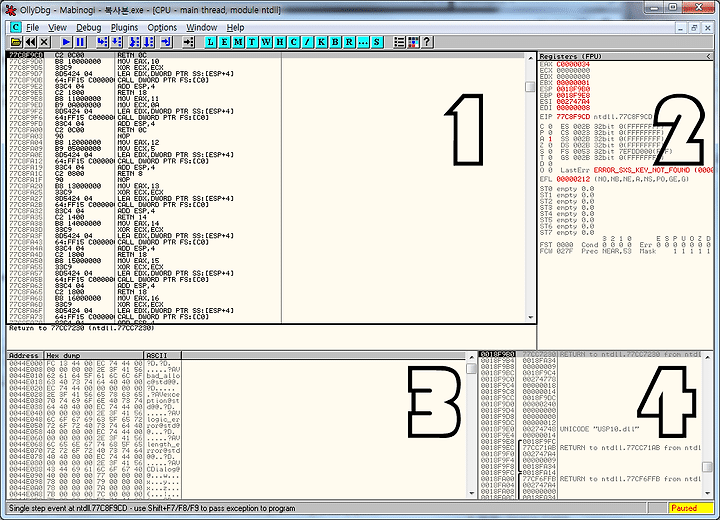The width and height of the screenshot is (720, 520).
Task: Click the Address column header in dump
Action: pos(25,356)
